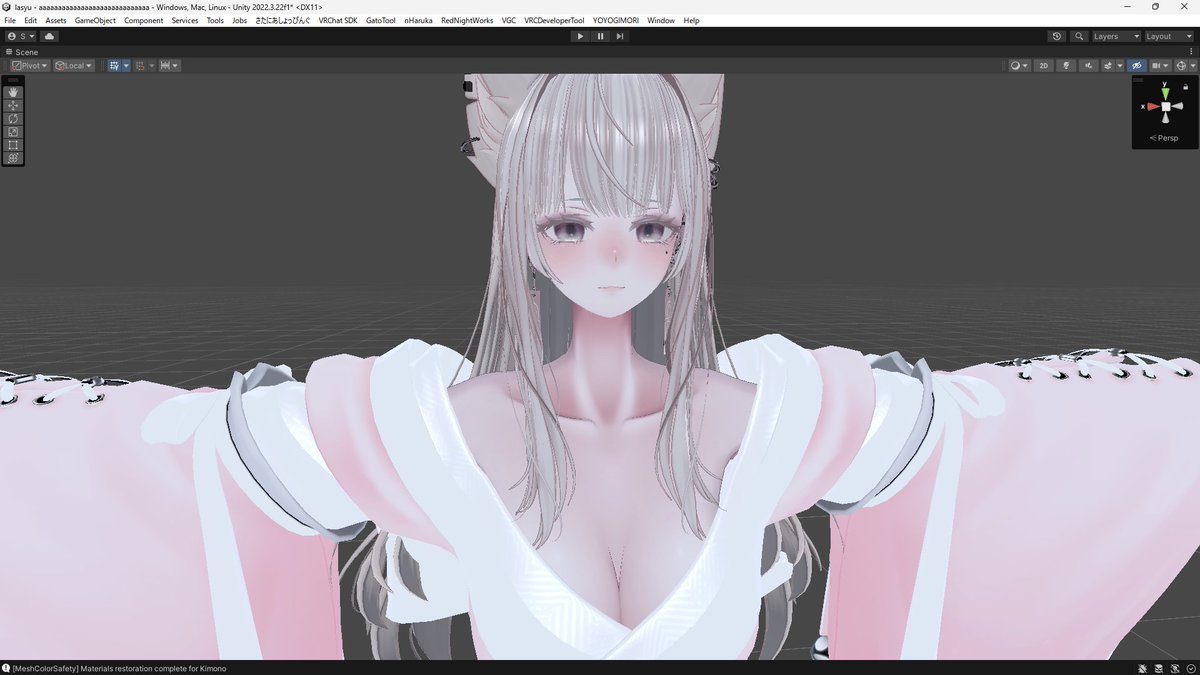
Task: Toggle 2D view mode
Action: coord(1043,65)
